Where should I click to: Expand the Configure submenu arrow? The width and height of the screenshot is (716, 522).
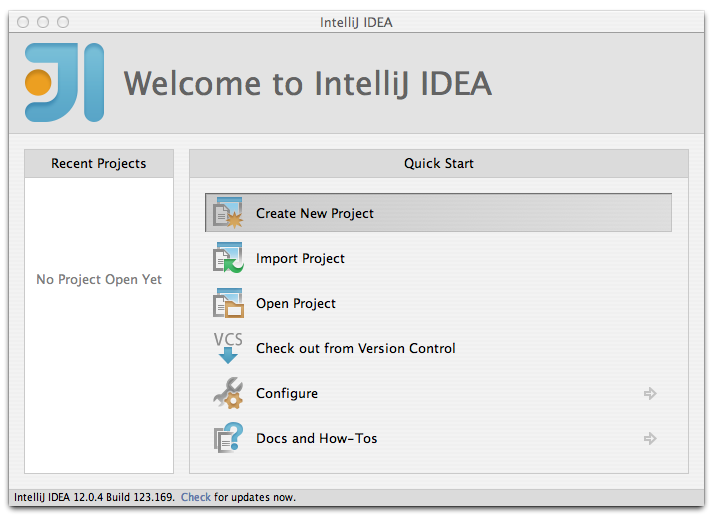coord(650,393)
